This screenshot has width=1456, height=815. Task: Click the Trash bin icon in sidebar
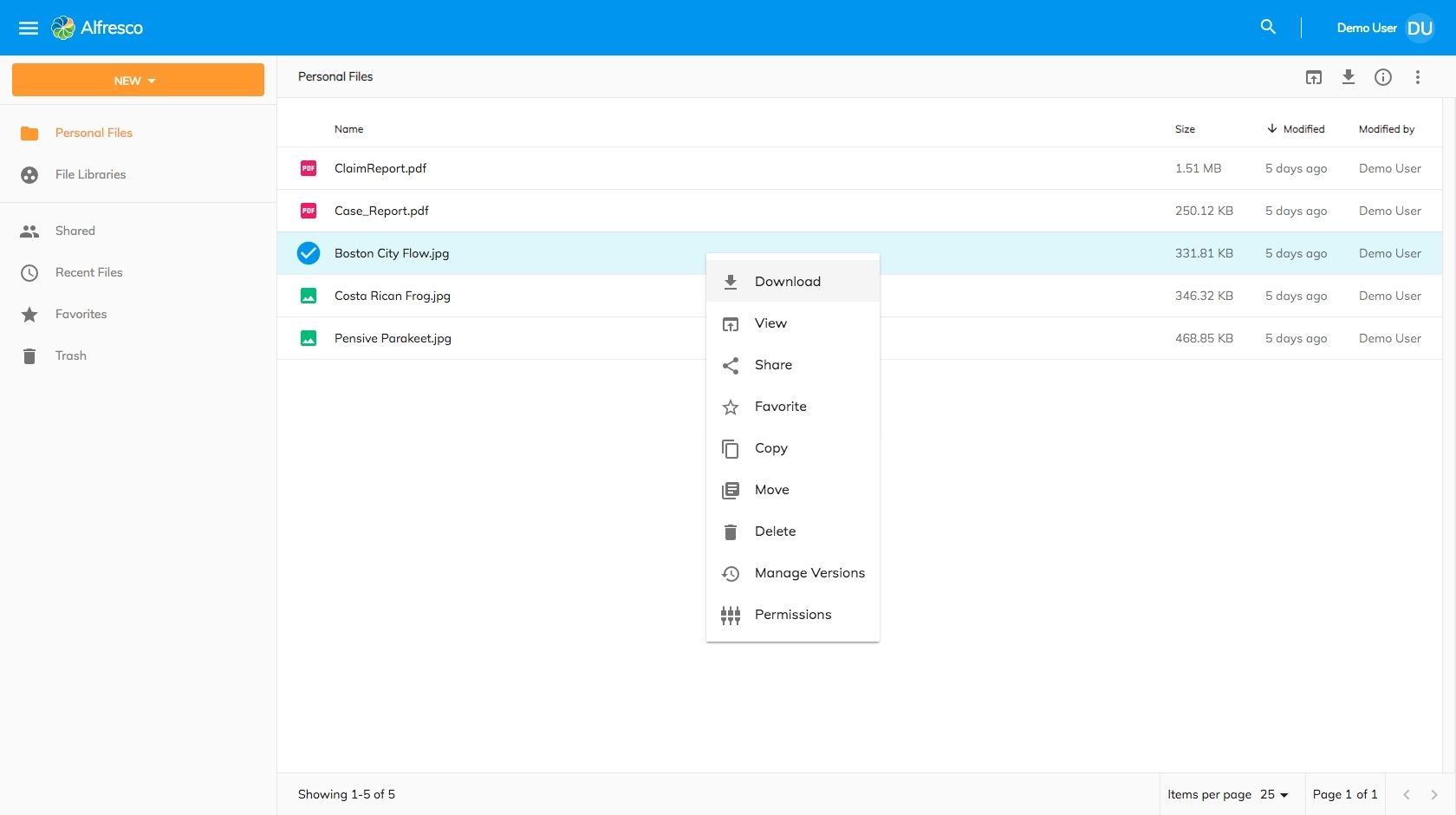click(29, 356)
